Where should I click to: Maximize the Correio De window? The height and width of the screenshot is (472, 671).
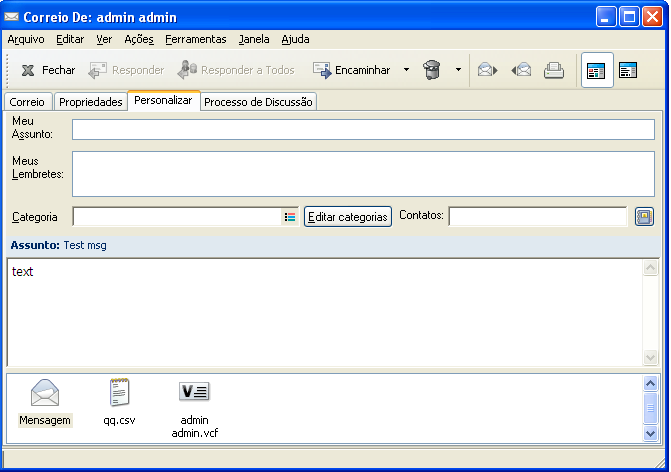coord(629,17)
